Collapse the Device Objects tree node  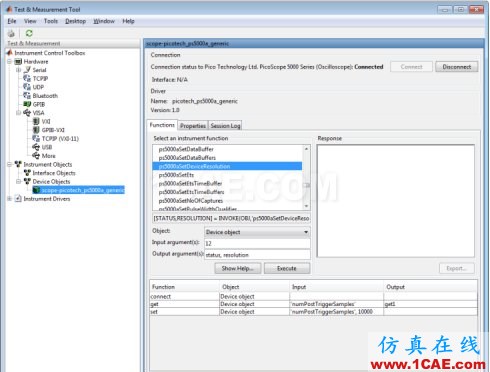pos(19,181)
